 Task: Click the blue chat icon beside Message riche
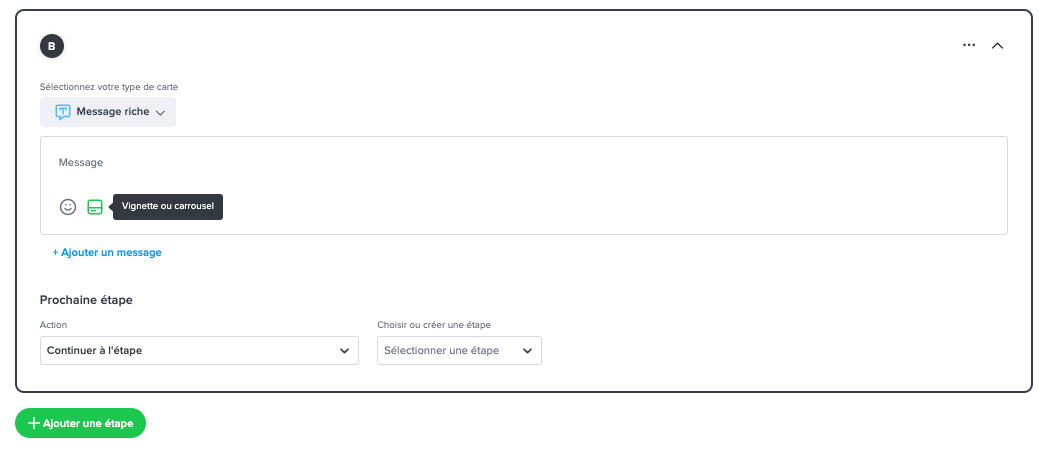point(62,112)
